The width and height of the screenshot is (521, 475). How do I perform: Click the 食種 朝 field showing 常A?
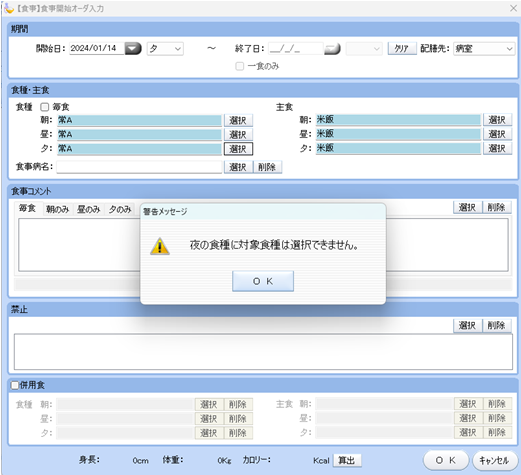[139, 120]
